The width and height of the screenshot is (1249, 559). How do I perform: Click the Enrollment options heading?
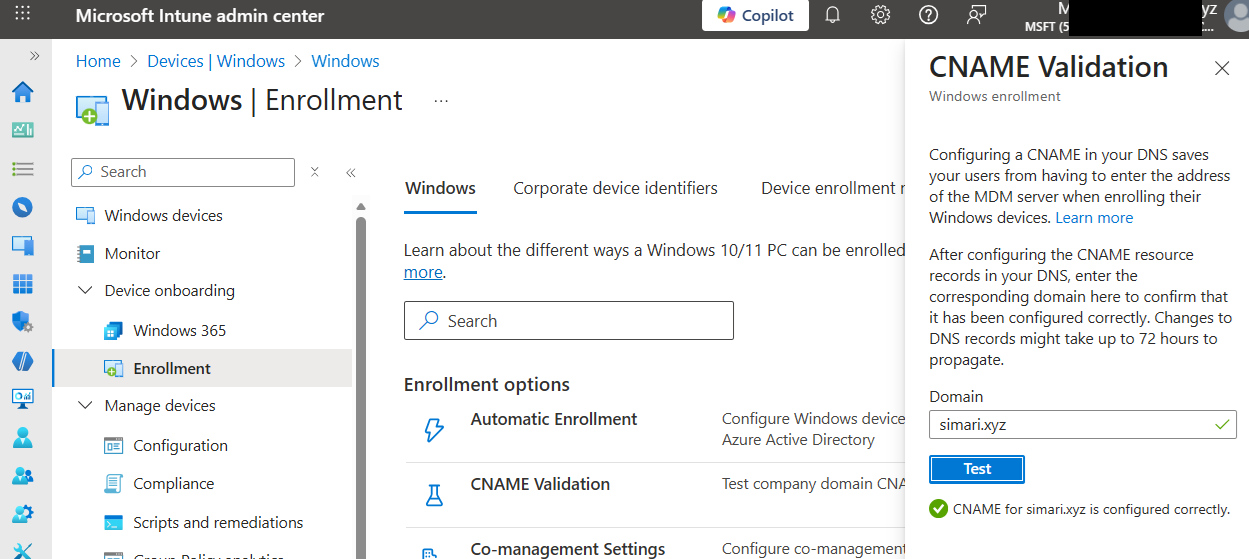point(487,384)
